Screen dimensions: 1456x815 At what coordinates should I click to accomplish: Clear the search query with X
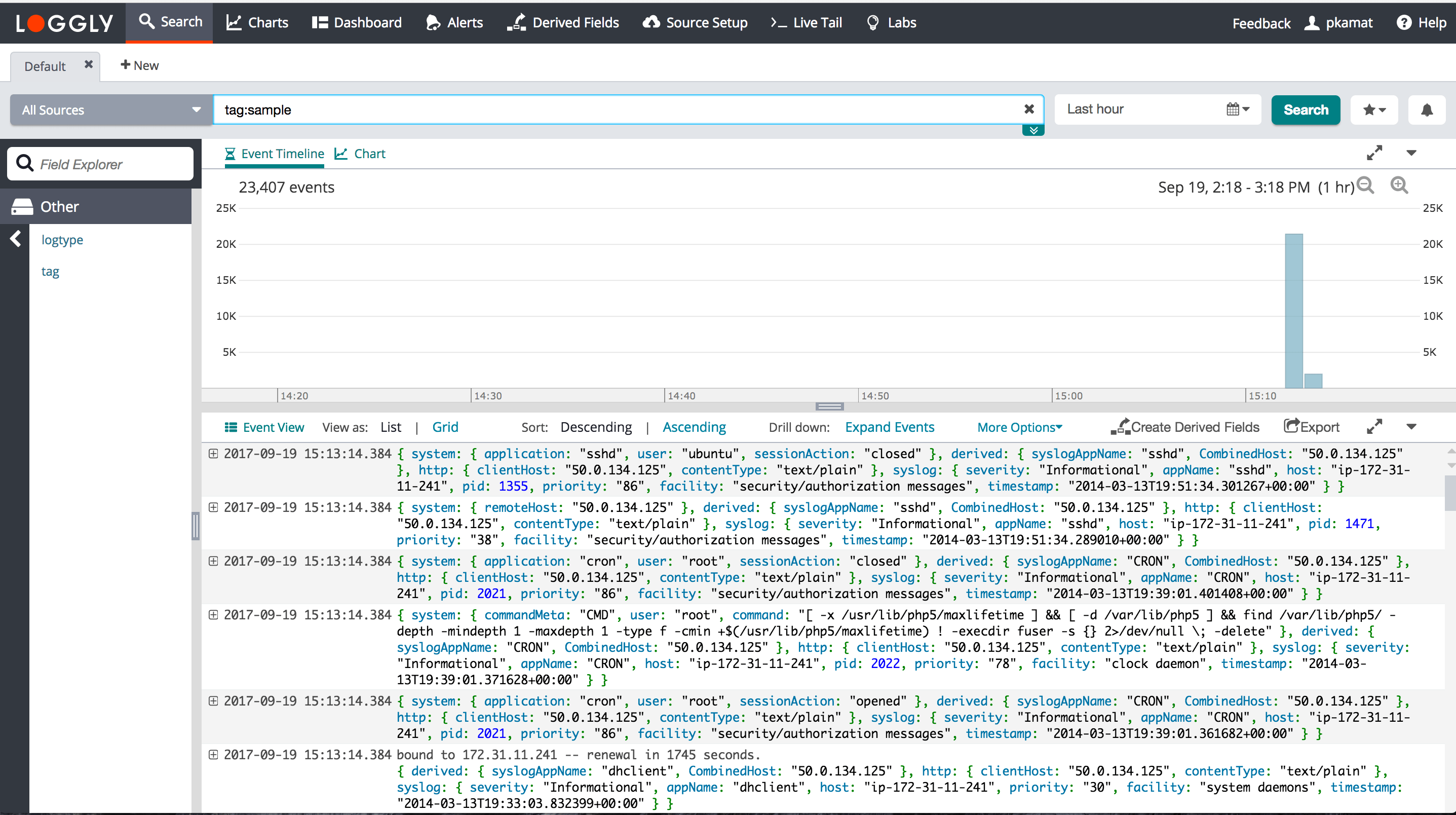(1029, 109)
